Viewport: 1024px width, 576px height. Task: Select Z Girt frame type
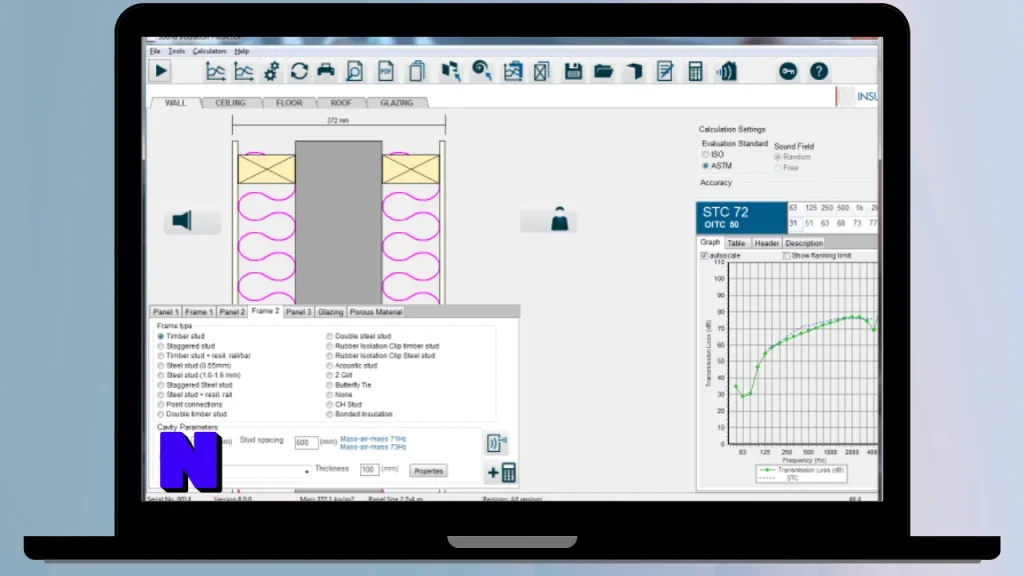coord(330,376)
